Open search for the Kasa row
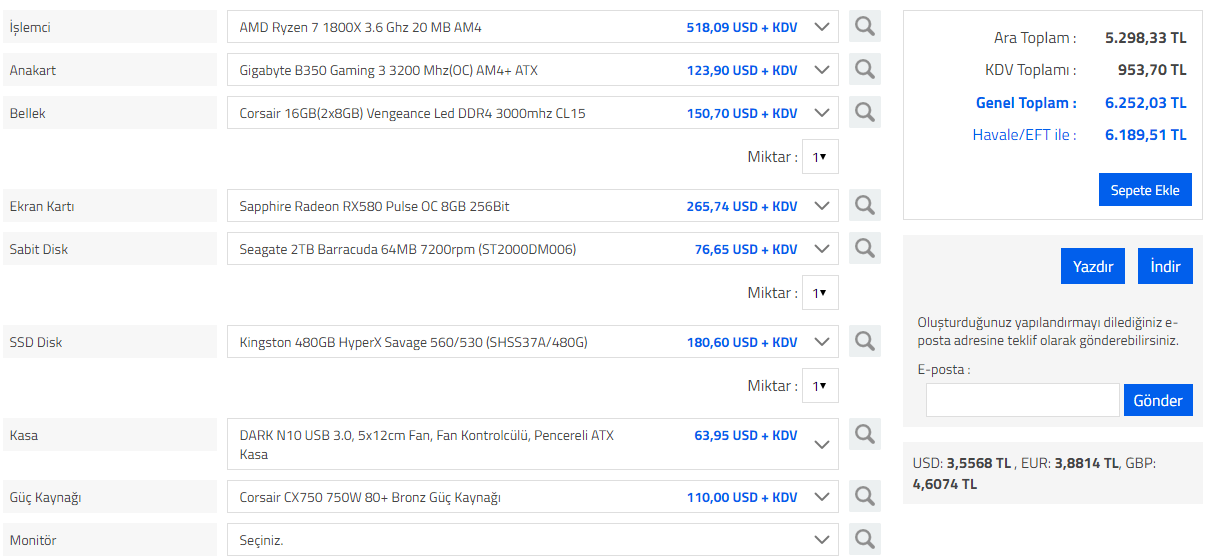 (x=865, y=435)
